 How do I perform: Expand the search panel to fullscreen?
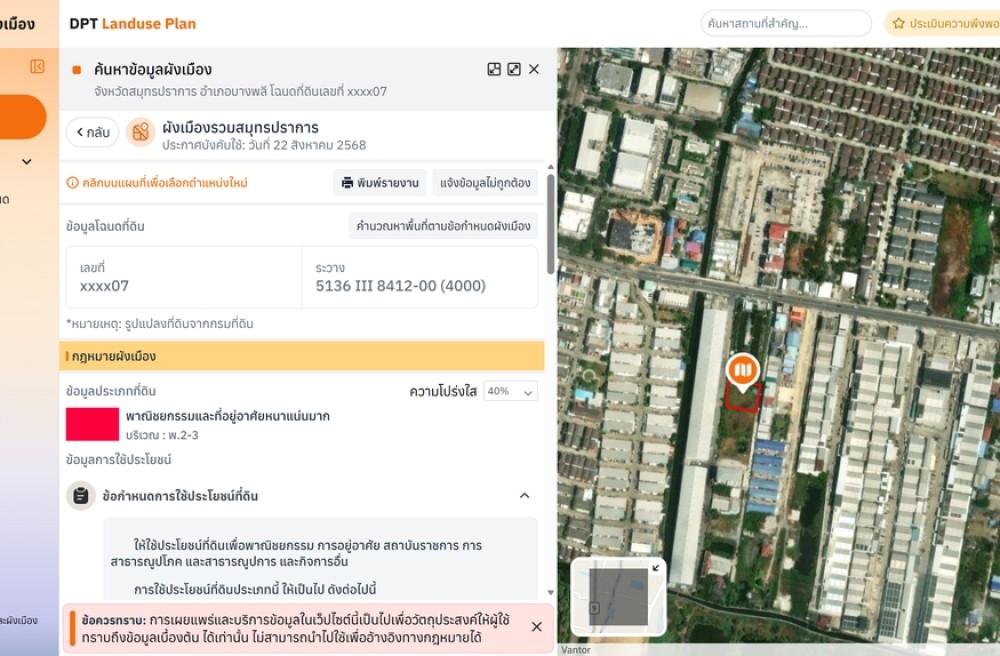[x=514, y=69]
